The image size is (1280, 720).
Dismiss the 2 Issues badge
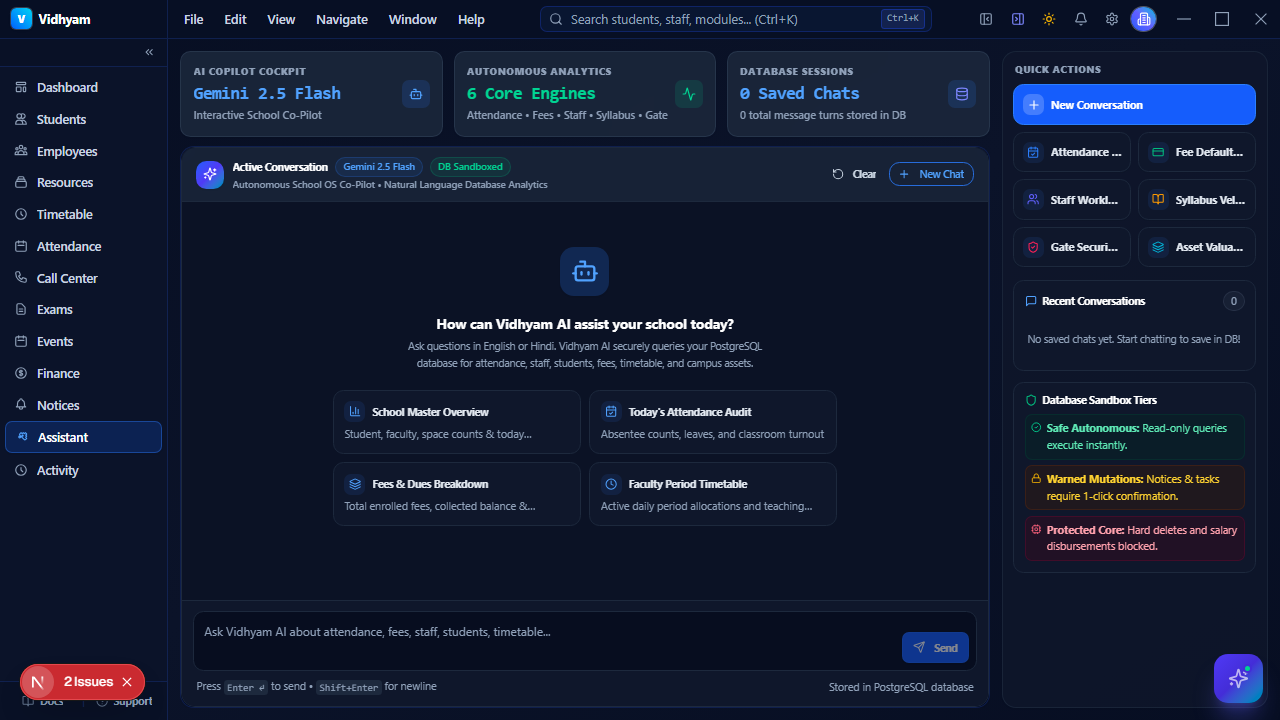(x=127, y=682)
